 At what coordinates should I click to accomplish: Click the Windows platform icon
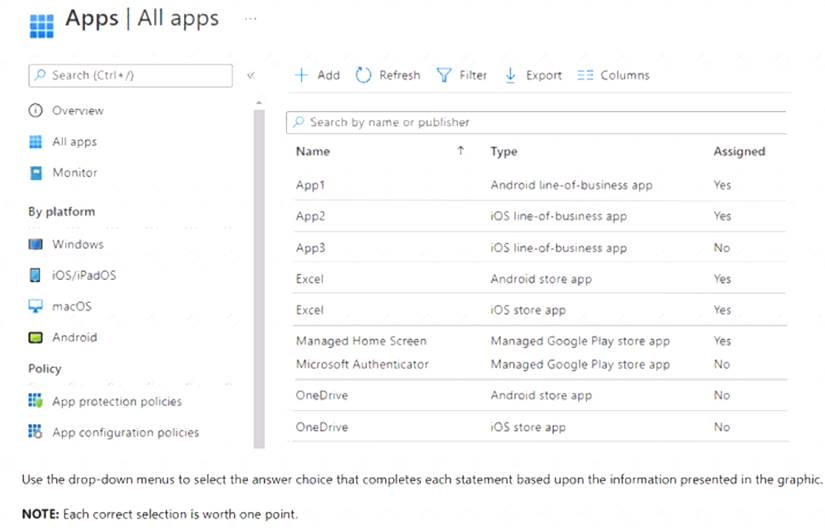tap(35, 244)
